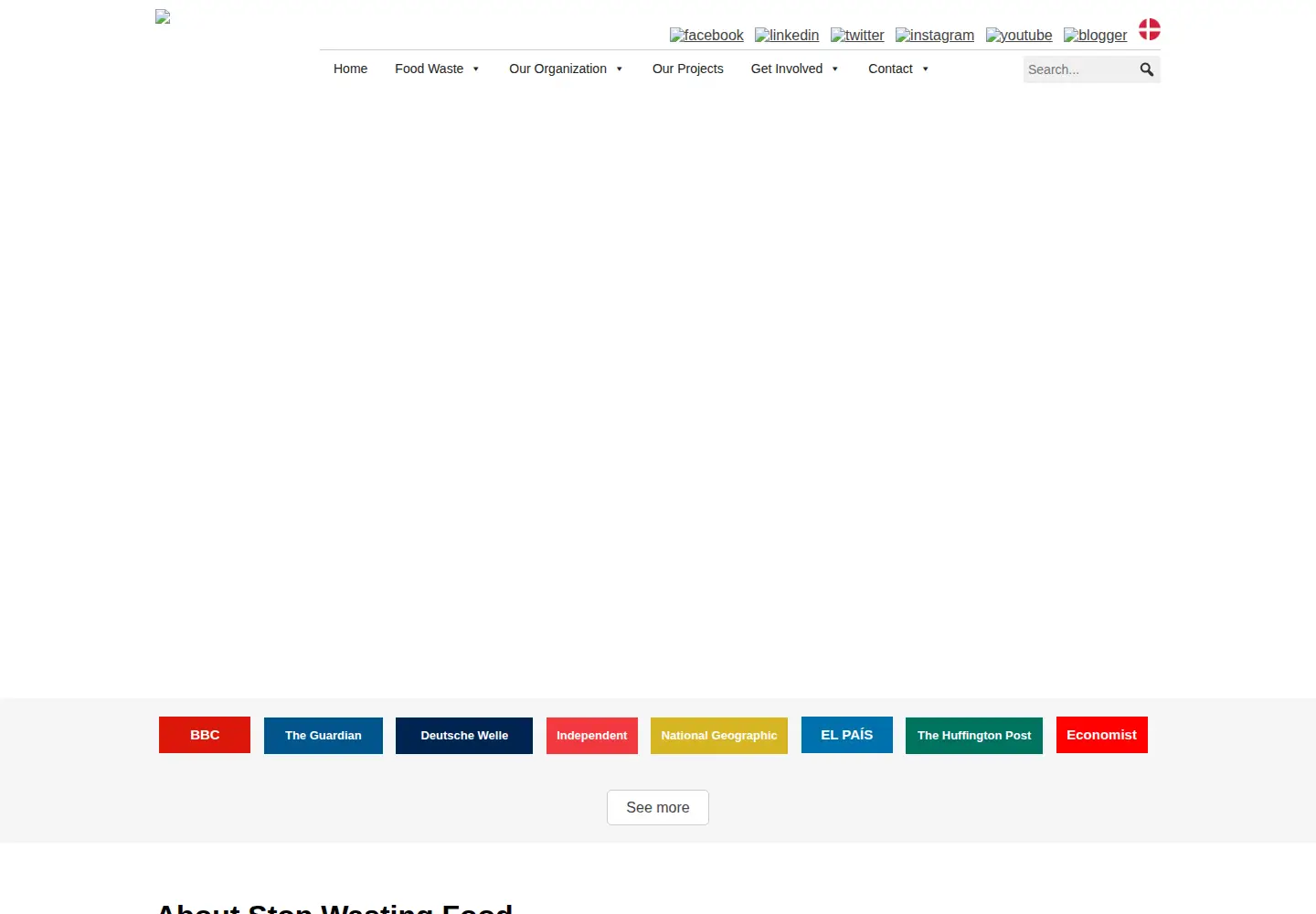Screen dimensions: 1316x914
Task: Click the magnifier search icon
Action: coord(1147,69)
